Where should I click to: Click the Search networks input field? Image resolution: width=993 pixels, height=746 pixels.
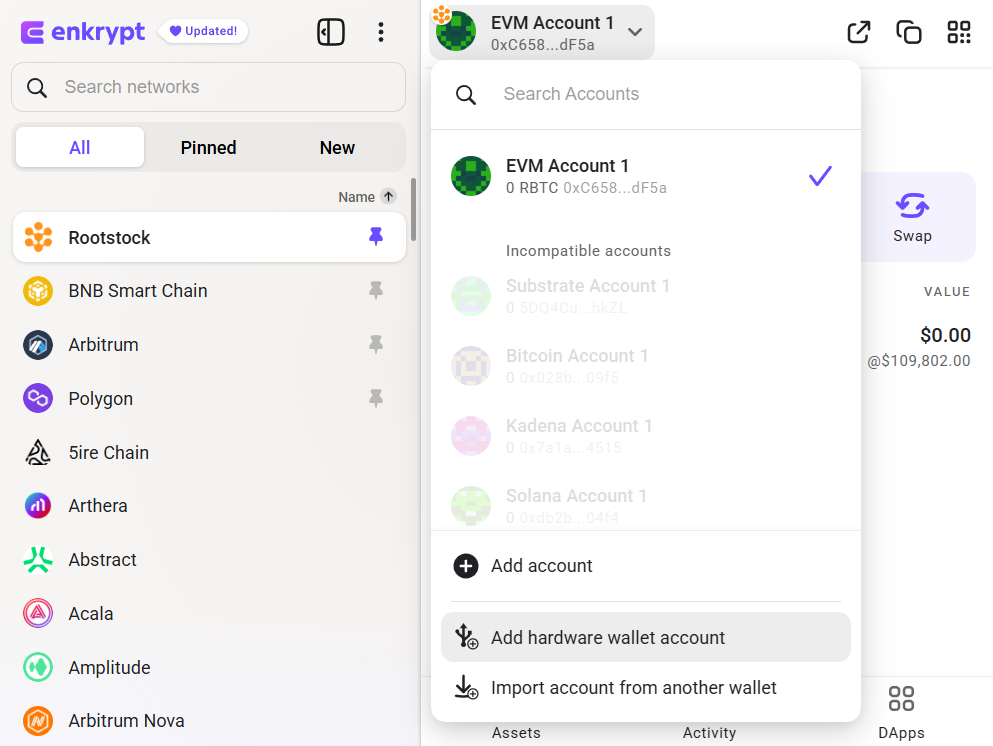coord(208,87)
